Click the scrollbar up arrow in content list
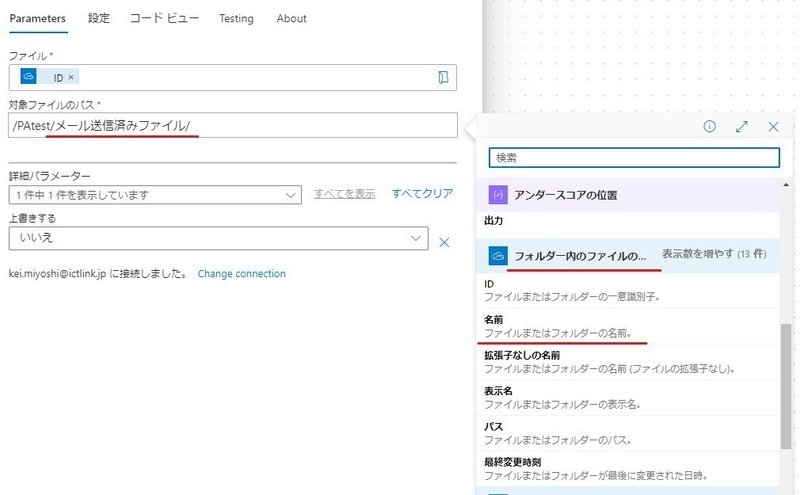The height and width of the screenshot is (495, 800). point(786,185)
